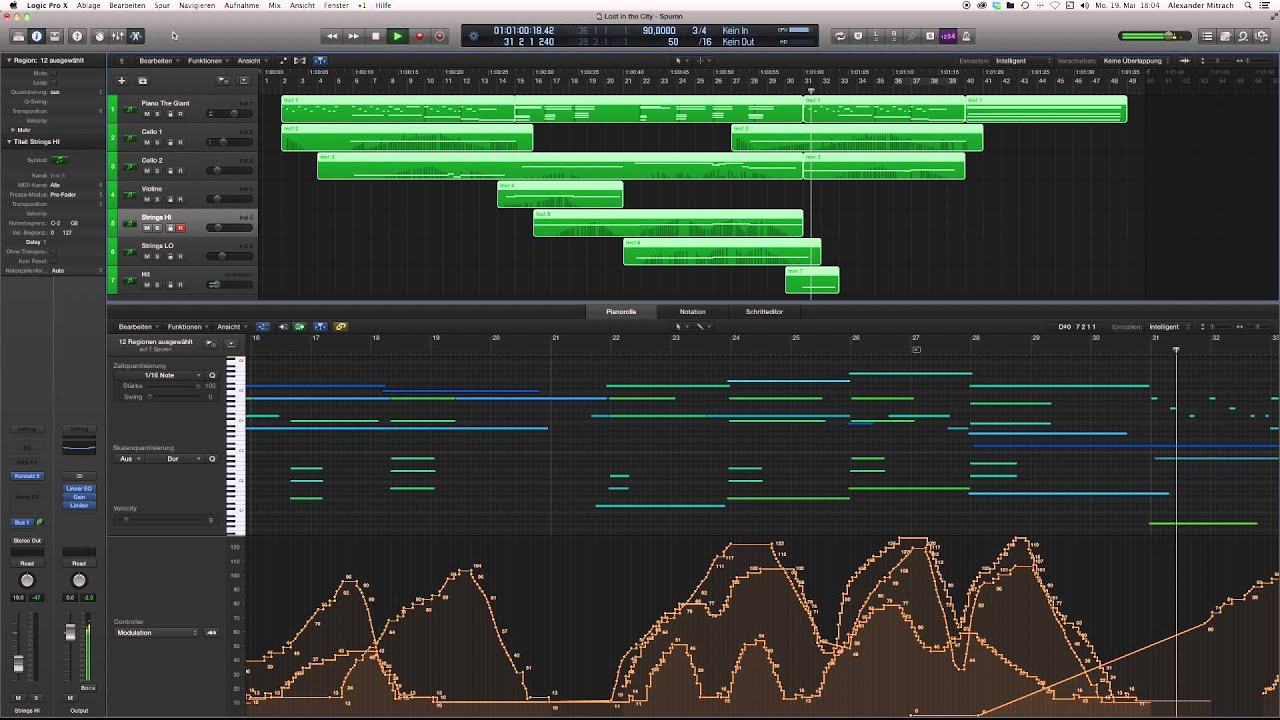Add a new track with plus button

coord(121,80)
